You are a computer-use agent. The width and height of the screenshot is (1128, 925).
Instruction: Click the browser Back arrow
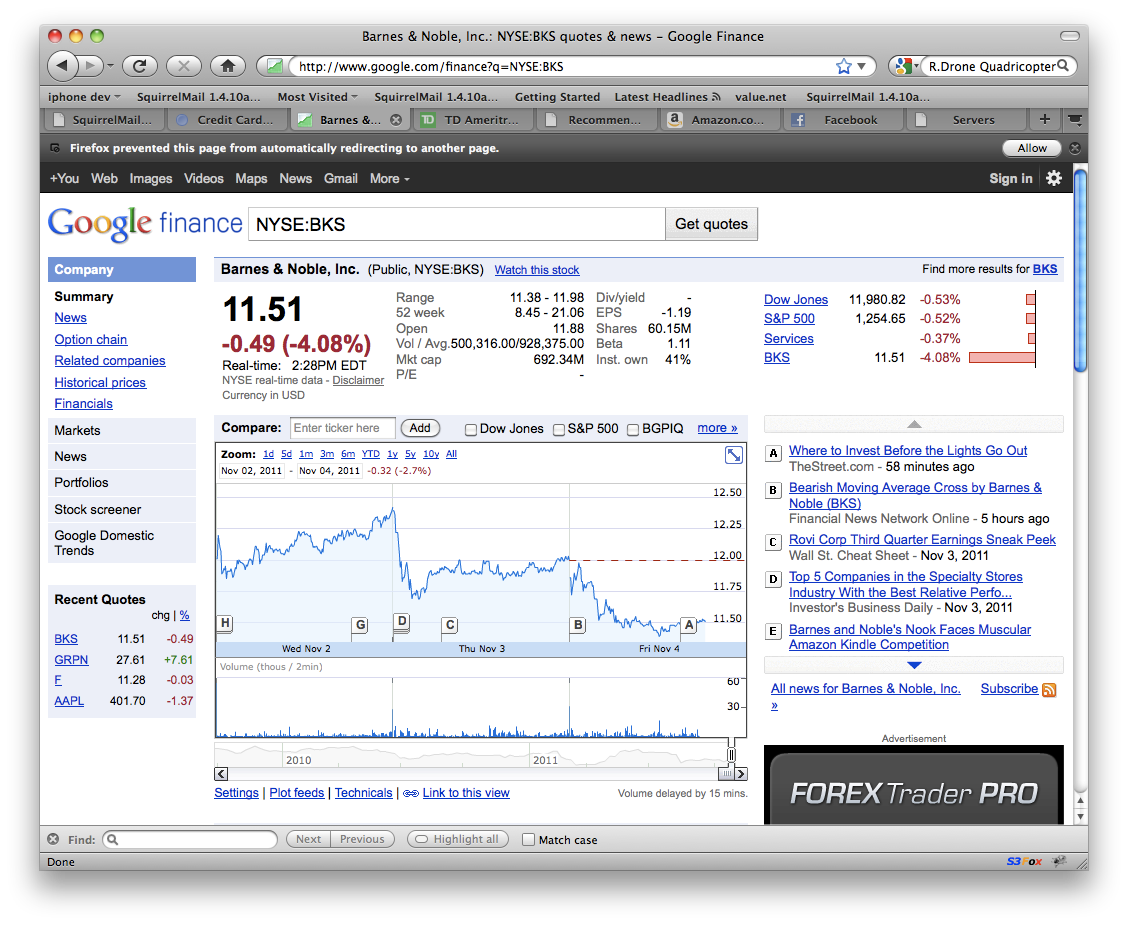pyautogui.click(x=62, y=66)
